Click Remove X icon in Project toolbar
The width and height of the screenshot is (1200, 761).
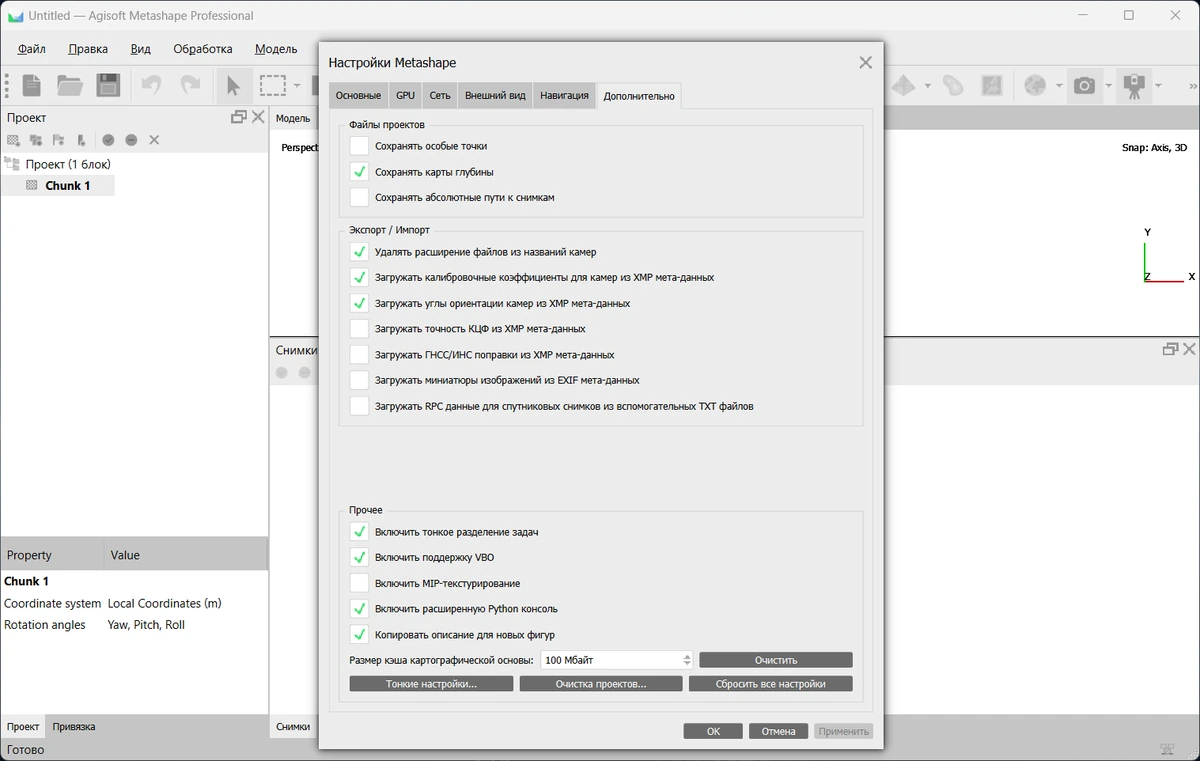(154, 140)
